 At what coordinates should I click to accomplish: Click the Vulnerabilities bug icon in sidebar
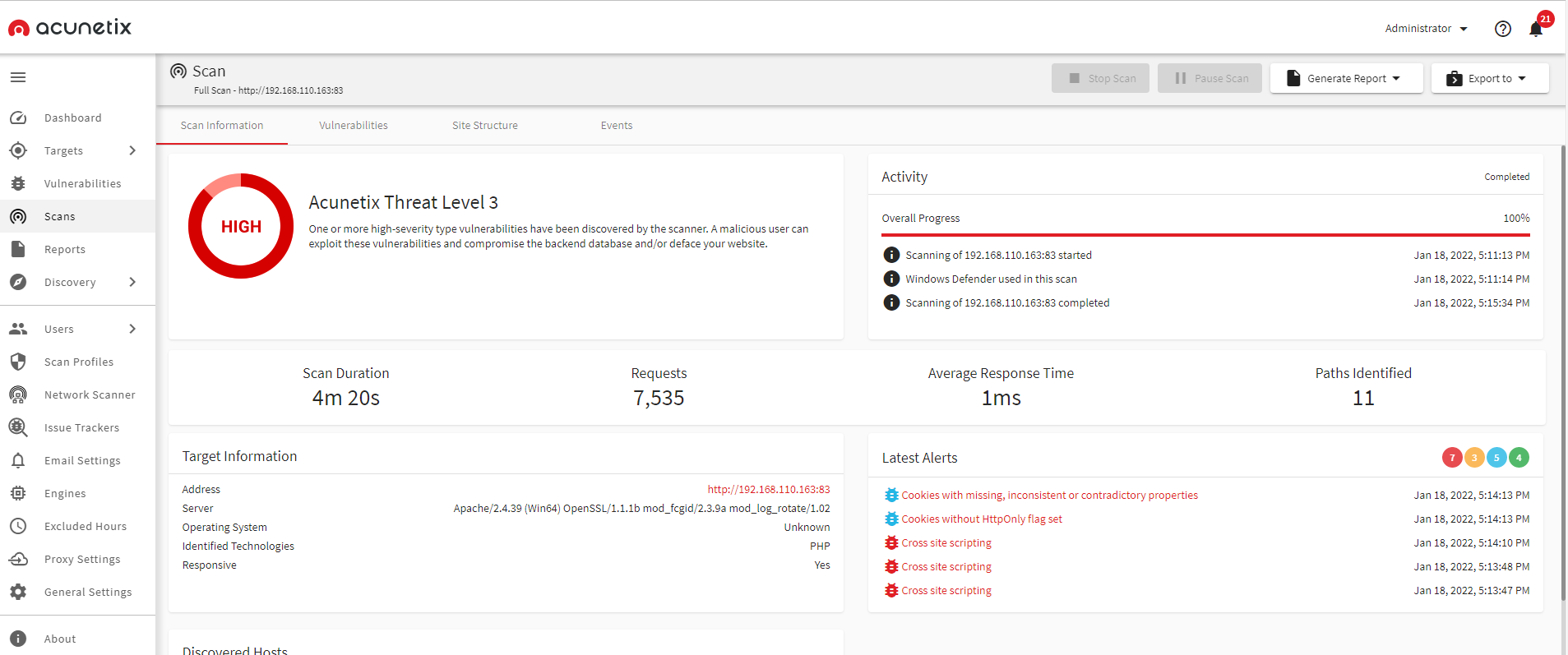pyautogui.click(x=18, y=183)
